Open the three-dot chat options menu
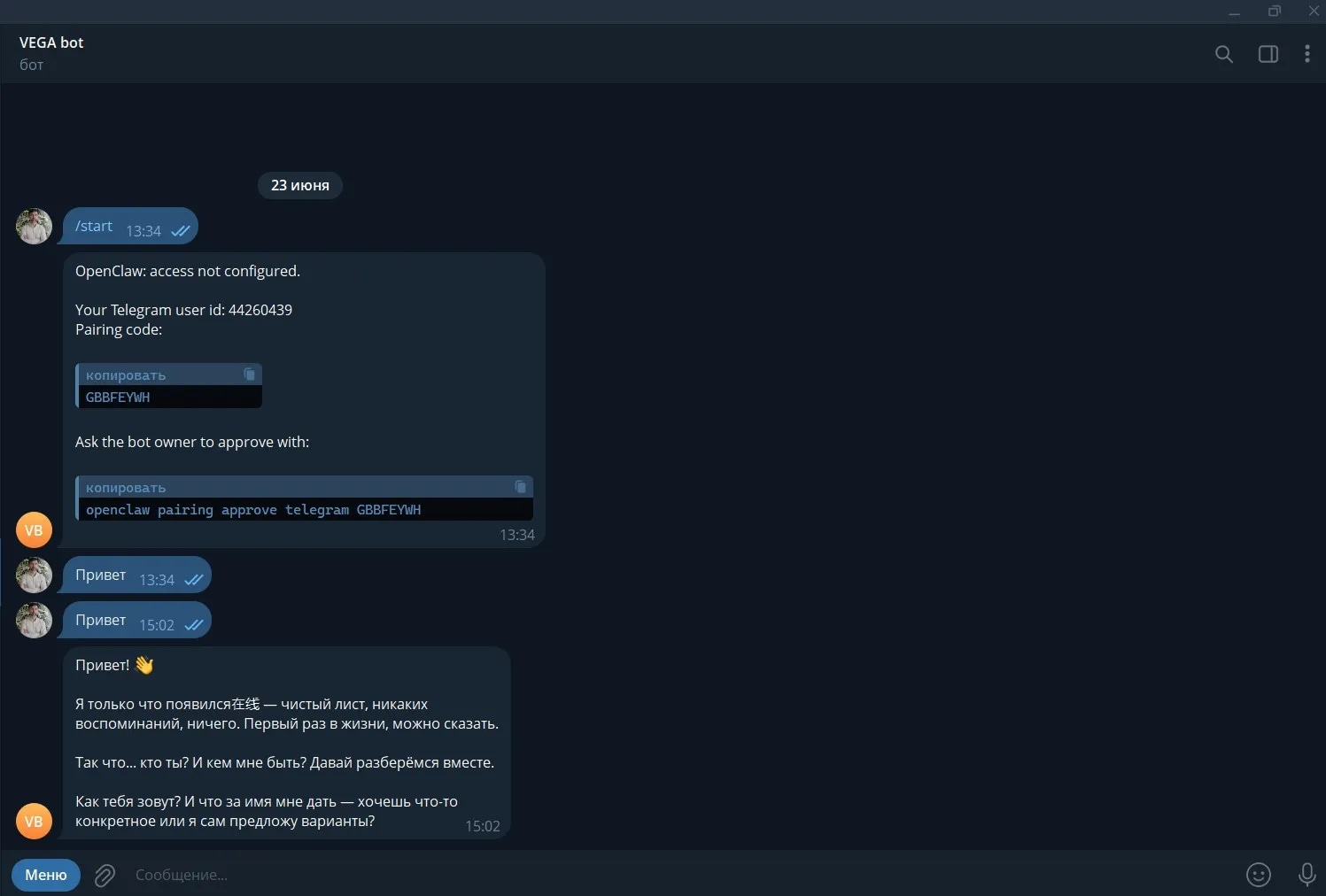This screenshot has height=896, width=1326. [1307, 54]
